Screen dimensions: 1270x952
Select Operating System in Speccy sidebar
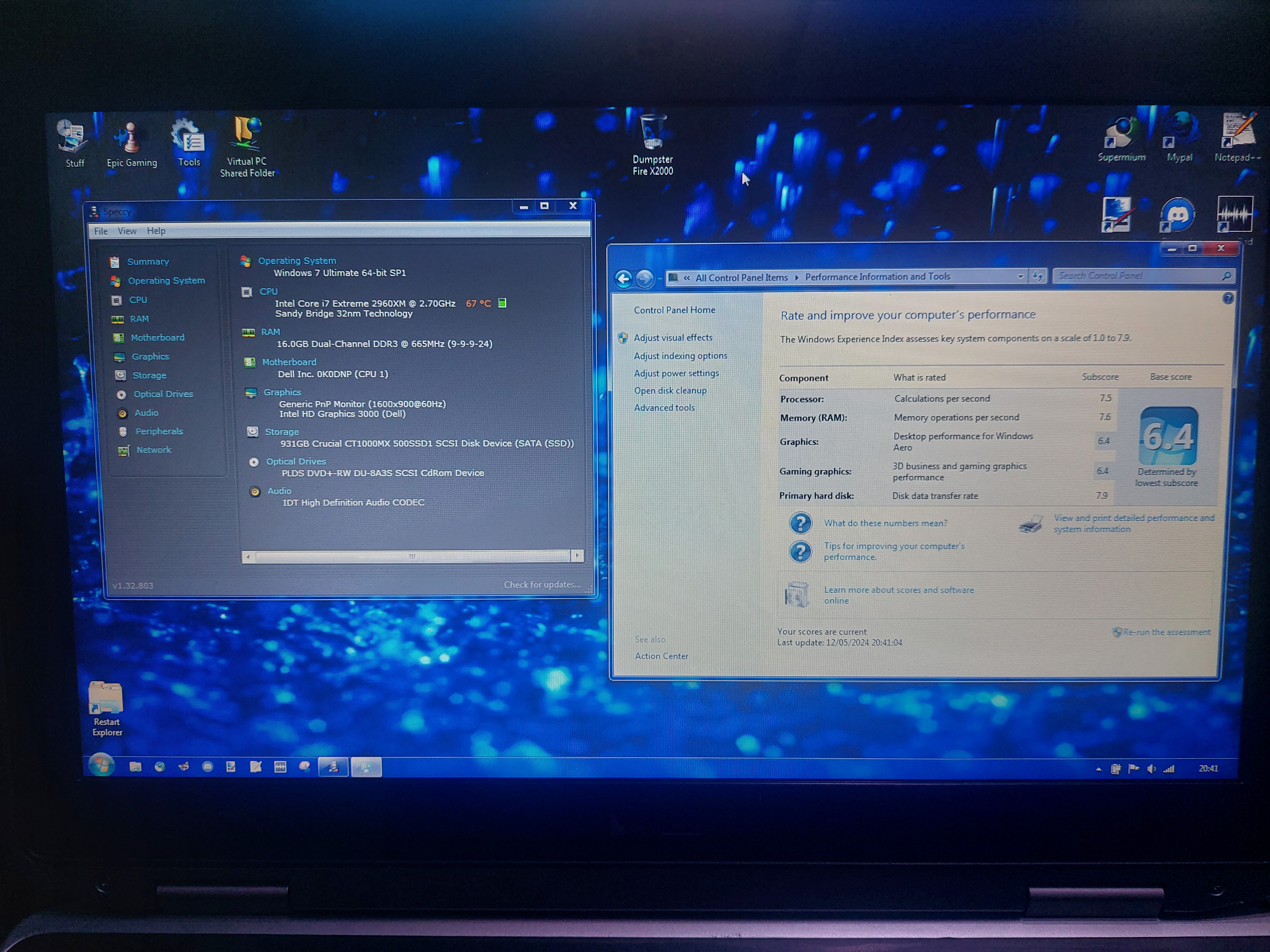[x=166, y=281]
